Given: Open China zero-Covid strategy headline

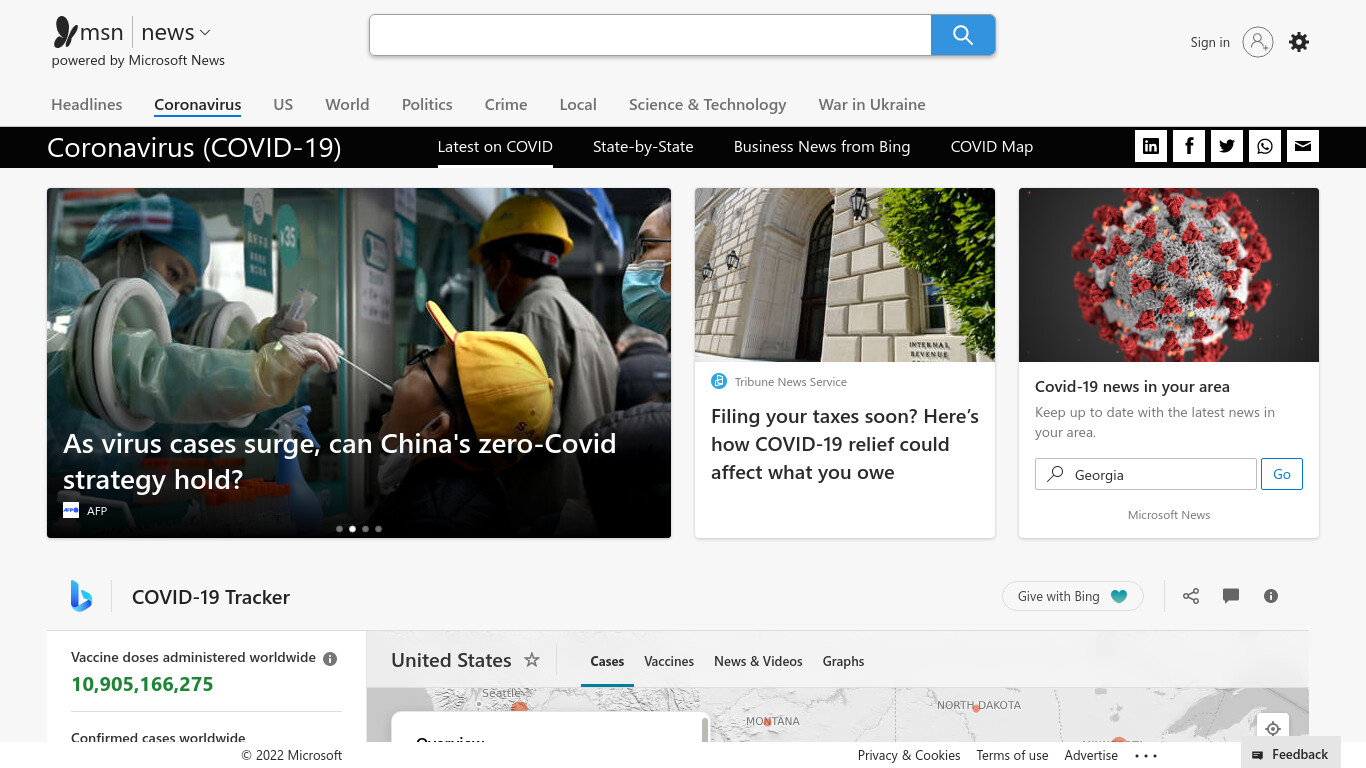Looking at the screenshot, I should (340, 461).
